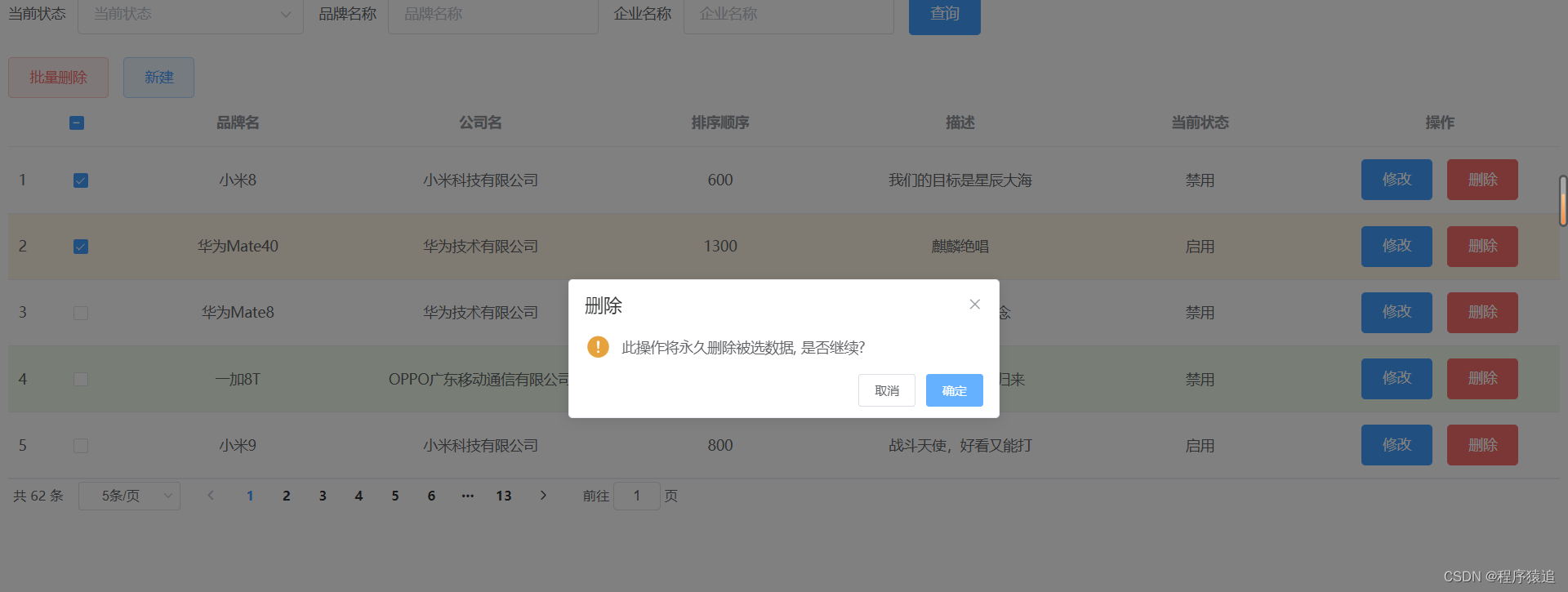Image resolution: width=1568 pixels, height=592 pixels.
Task: Go to the previous page arrow
Action: (211, 496)
